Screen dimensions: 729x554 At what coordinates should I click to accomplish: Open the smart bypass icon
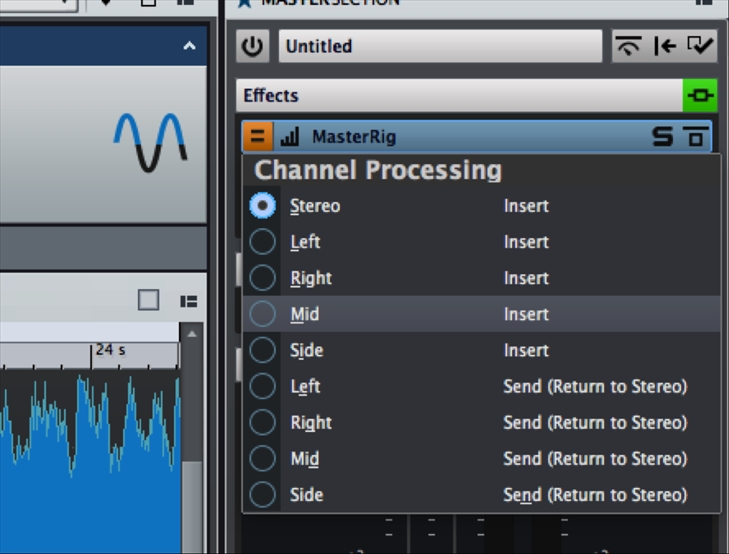(628, 46)
